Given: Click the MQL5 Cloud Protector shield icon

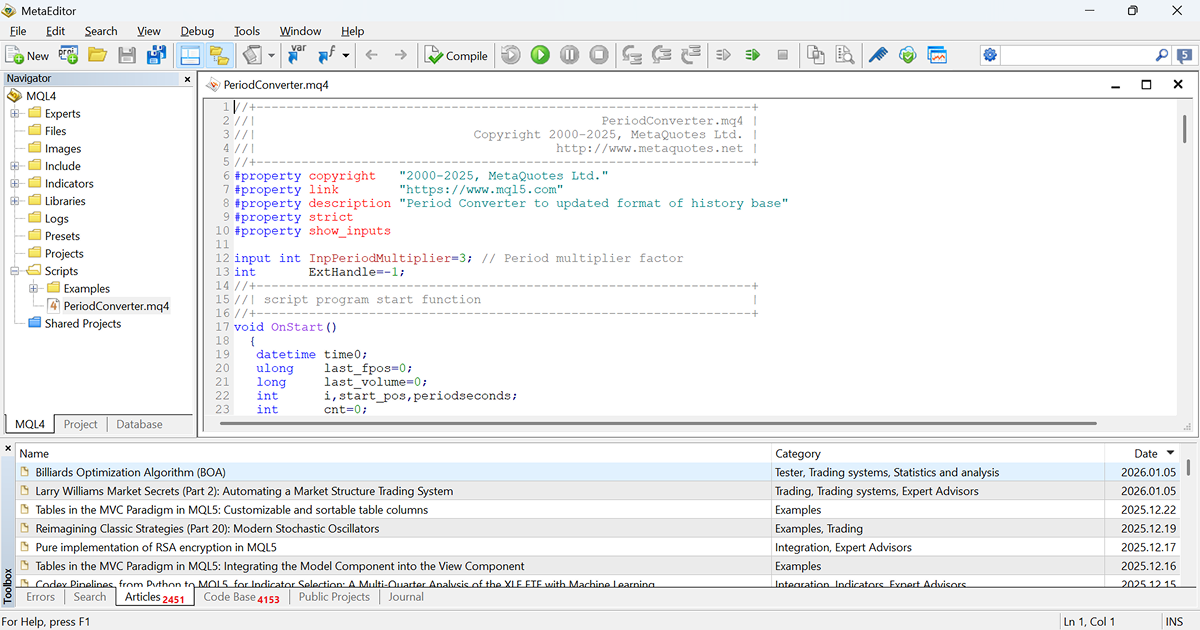Looking at the screenshot, I should tap(907, 56).
